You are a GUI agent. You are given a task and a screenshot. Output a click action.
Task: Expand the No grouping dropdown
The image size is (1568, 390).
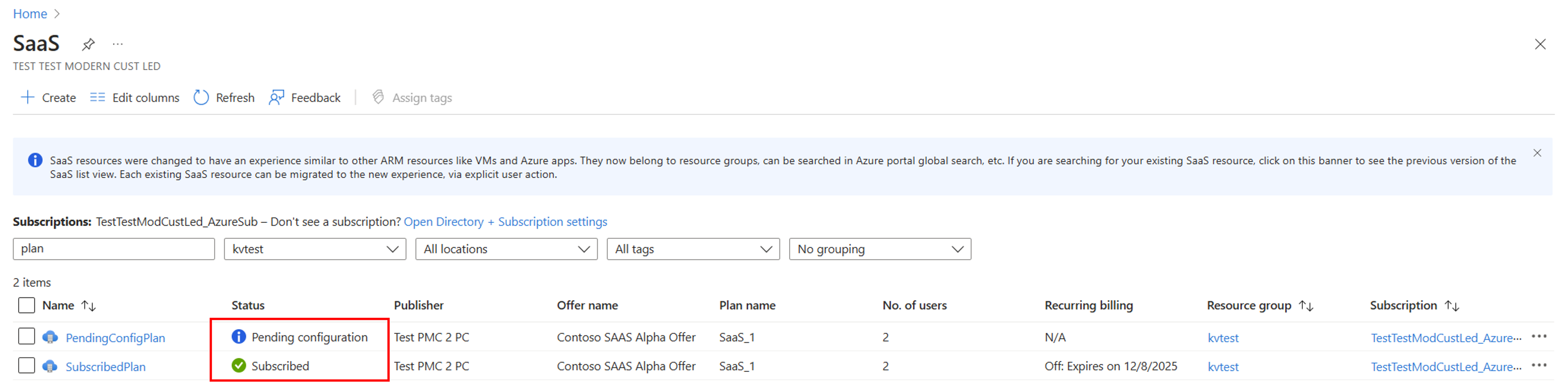click(879, 249)
